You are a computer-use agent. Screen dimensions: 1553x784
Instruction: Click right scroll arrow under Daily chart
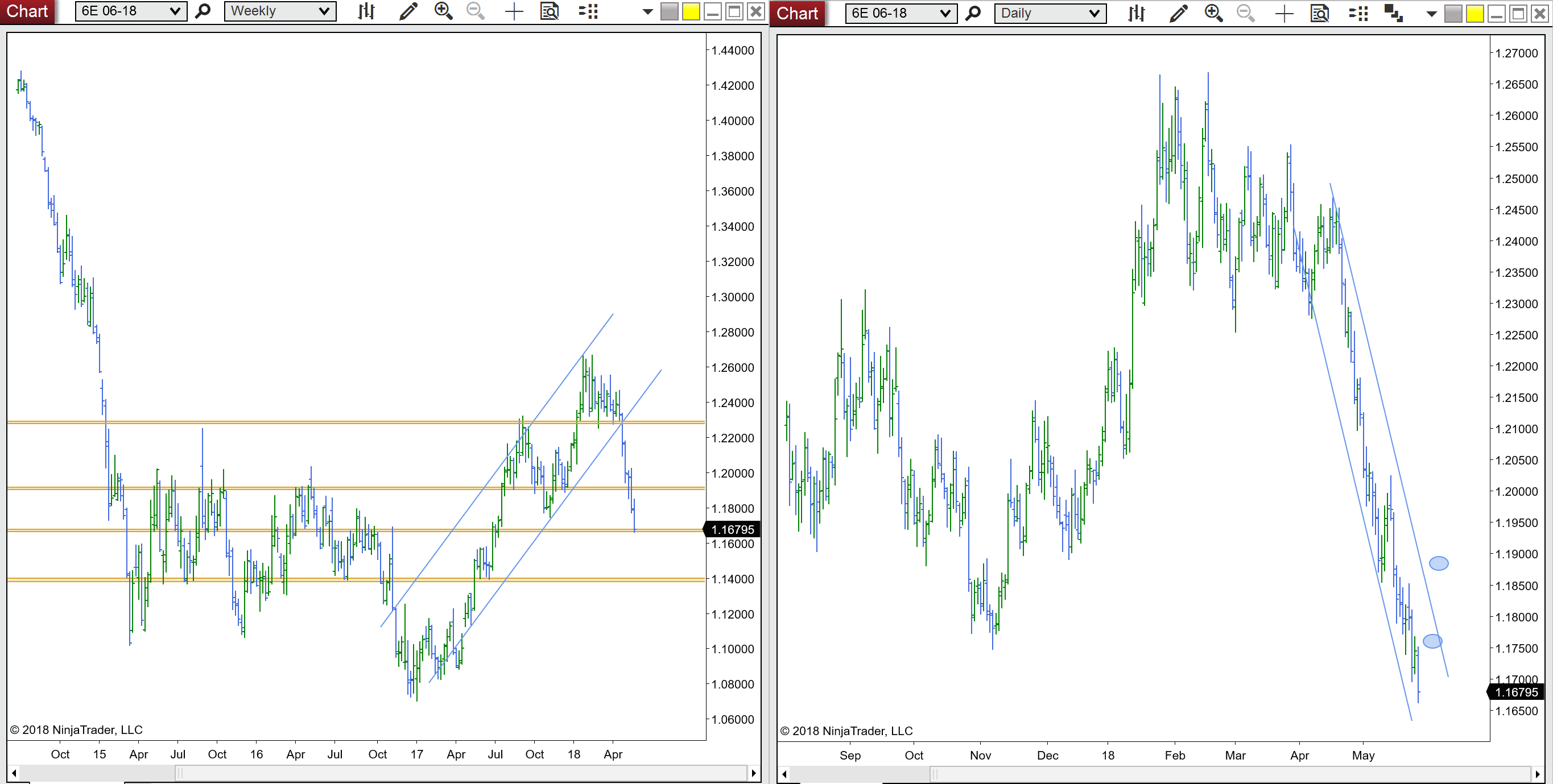pyautogui.click(x=1538, y=774)
